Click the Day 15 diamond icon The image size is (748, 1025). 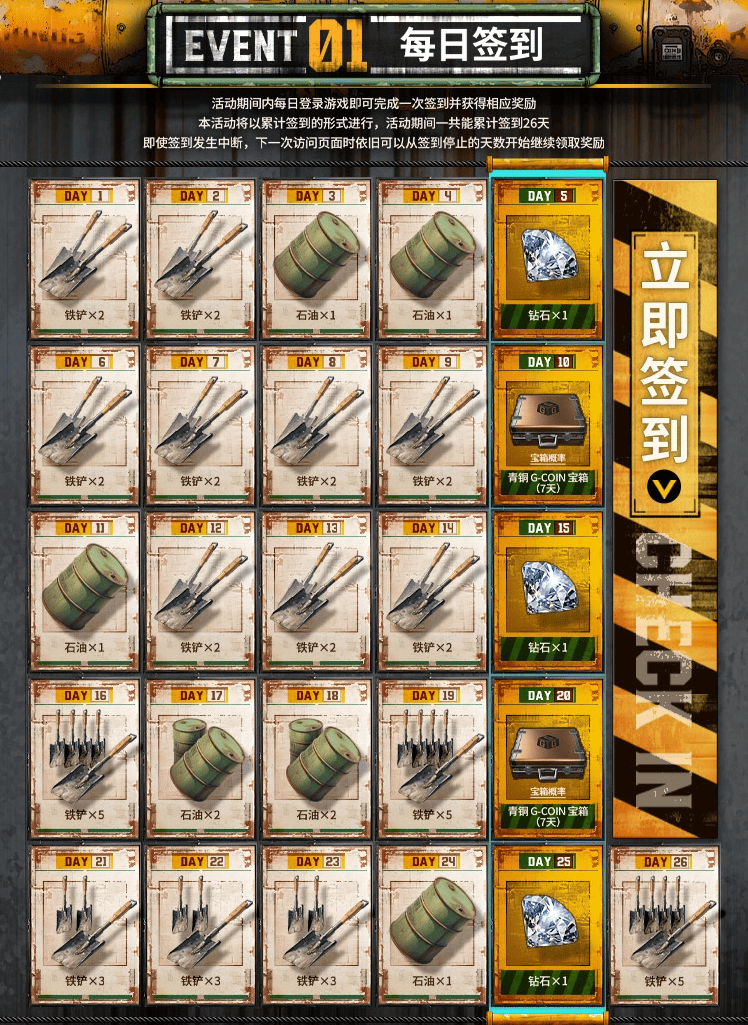549,587
